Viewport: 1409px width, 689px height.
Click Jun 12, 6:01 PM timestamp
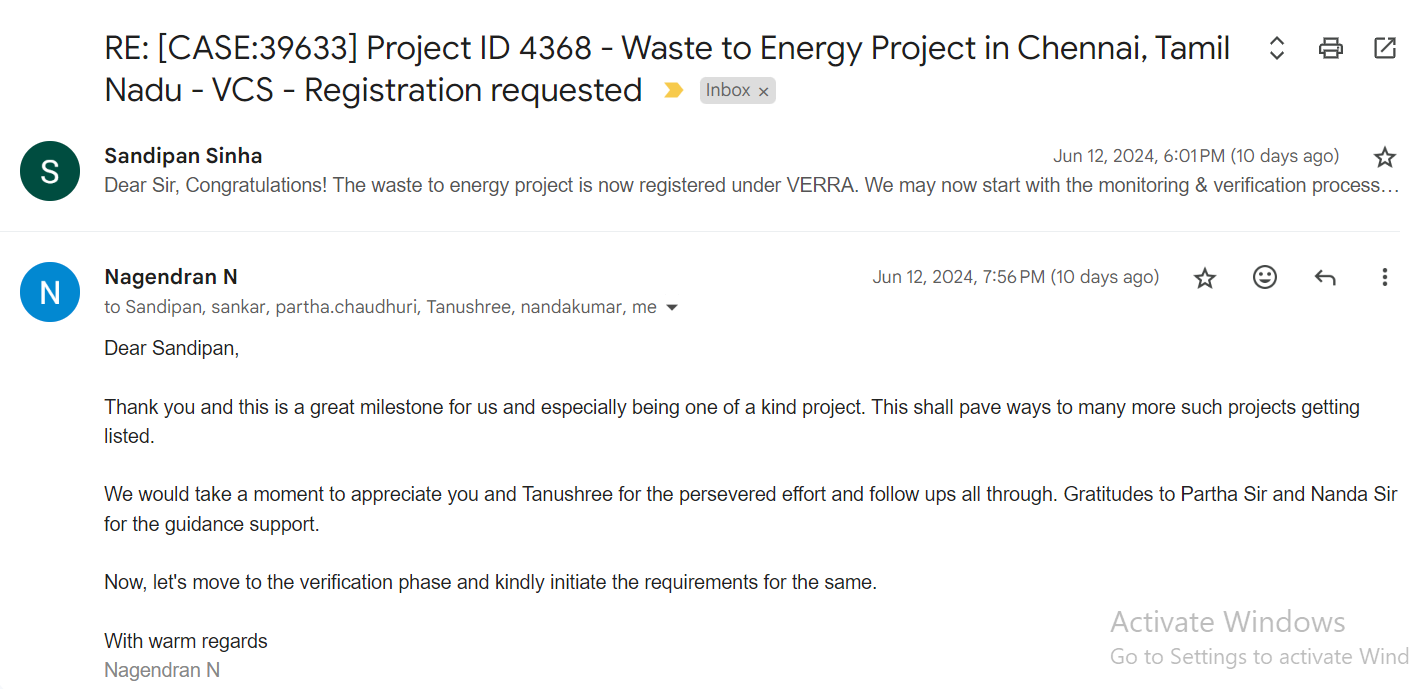click(1195, 156)
